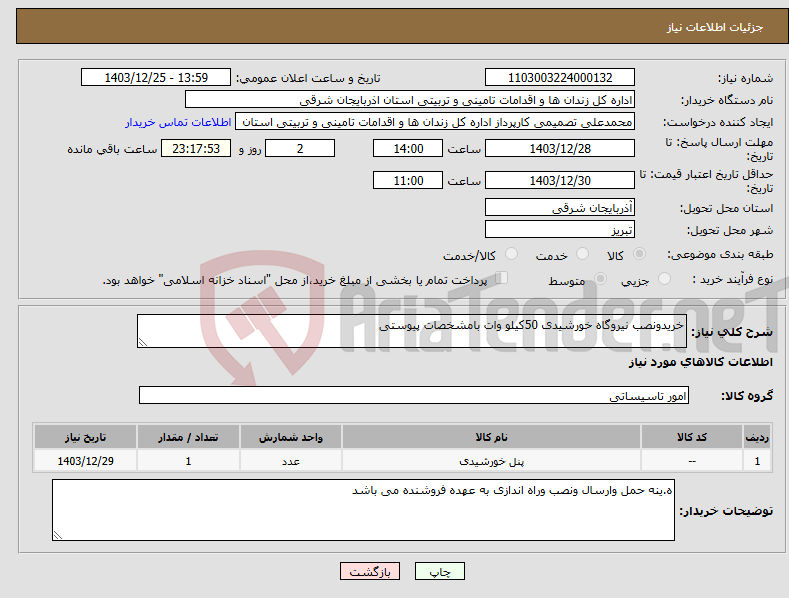789x598 pixels.
Task: Click the response deadline date 1403/12/28
Action: pyautogui.click(x=560, y=148)
